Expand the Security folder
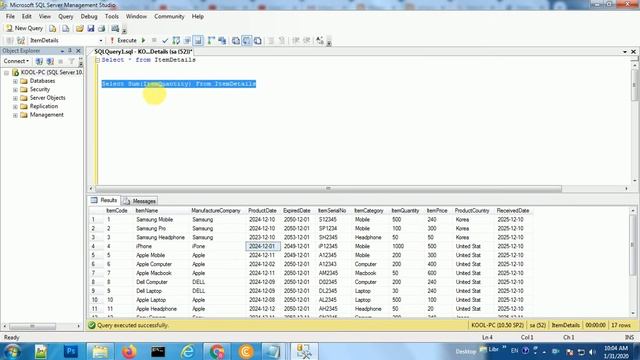This screenshot has height=360, width=640. pos(16,90)
